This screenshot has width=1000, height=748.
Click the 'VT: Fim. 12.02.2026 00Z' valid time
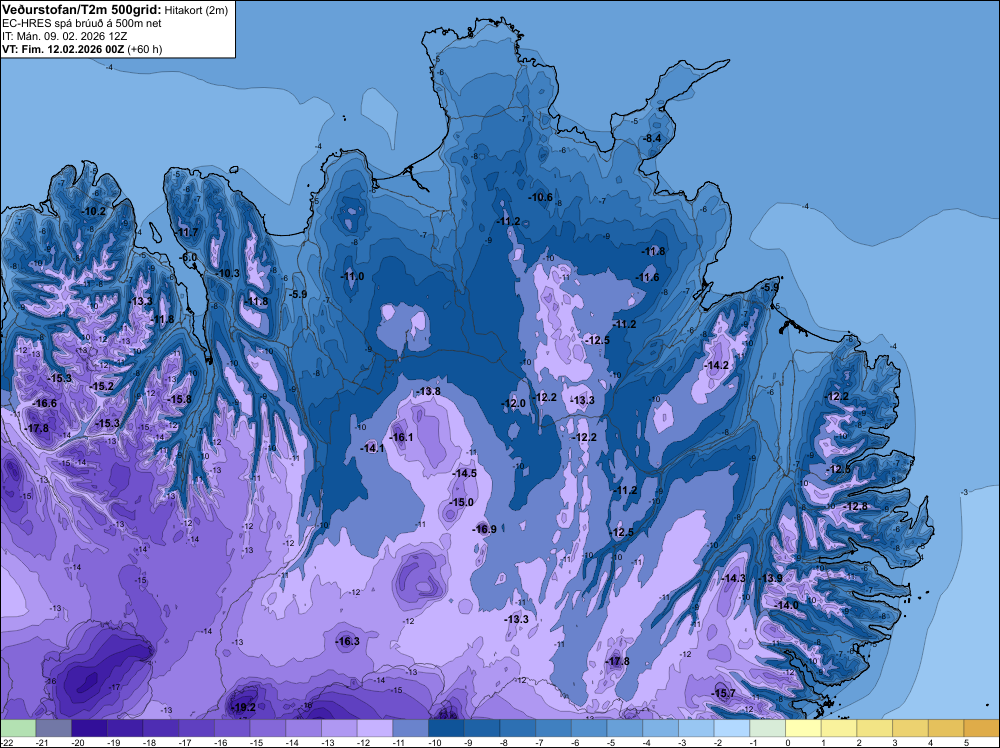click(63, 49)
